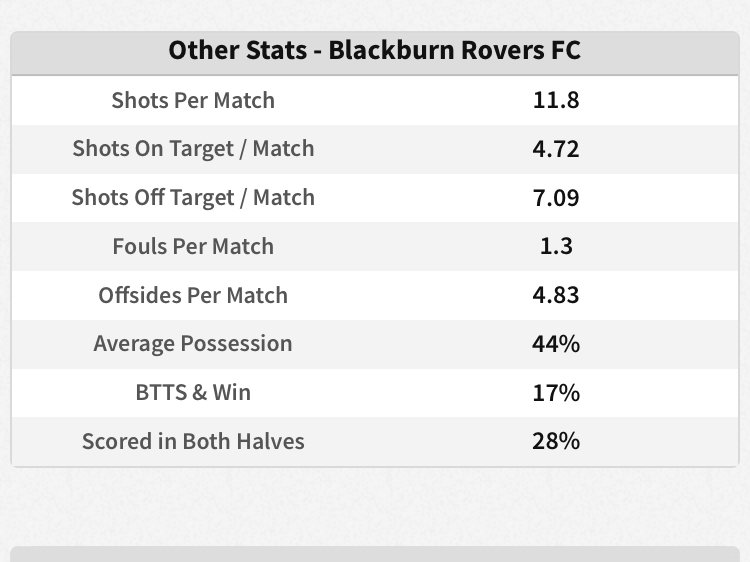Select the Average Possession label
This screenshot has width=750, height=562.
[x=193, y=344]
